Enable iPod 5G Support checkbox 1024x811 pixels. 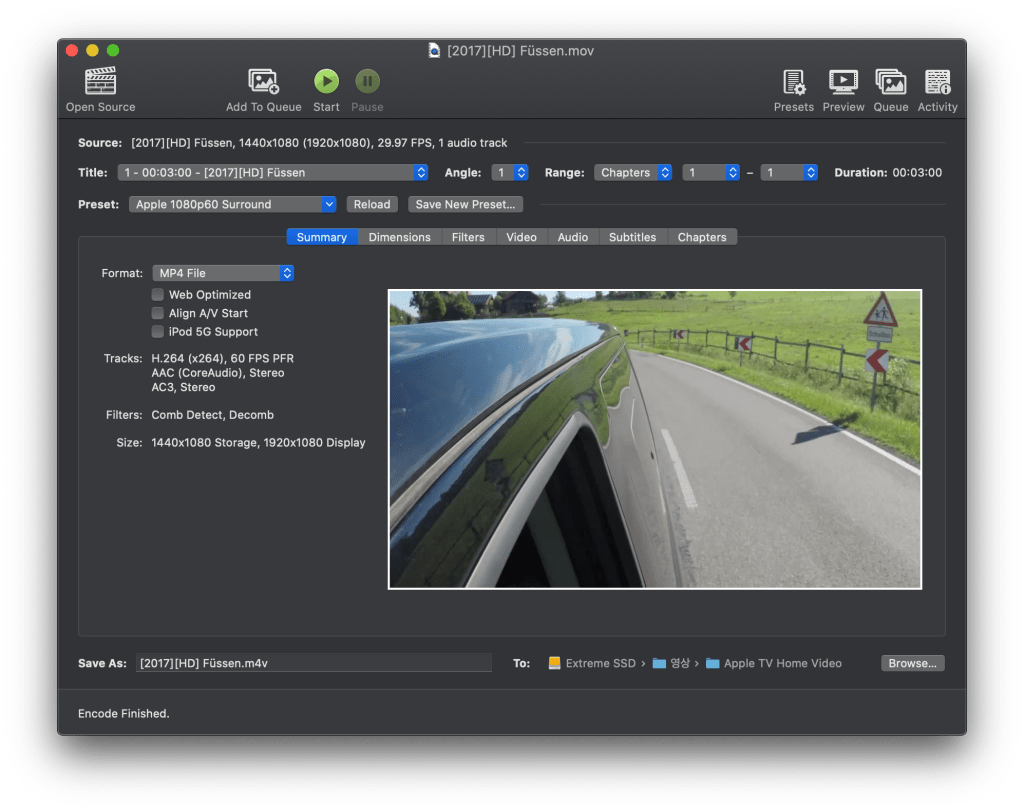(x=158, y=332)
